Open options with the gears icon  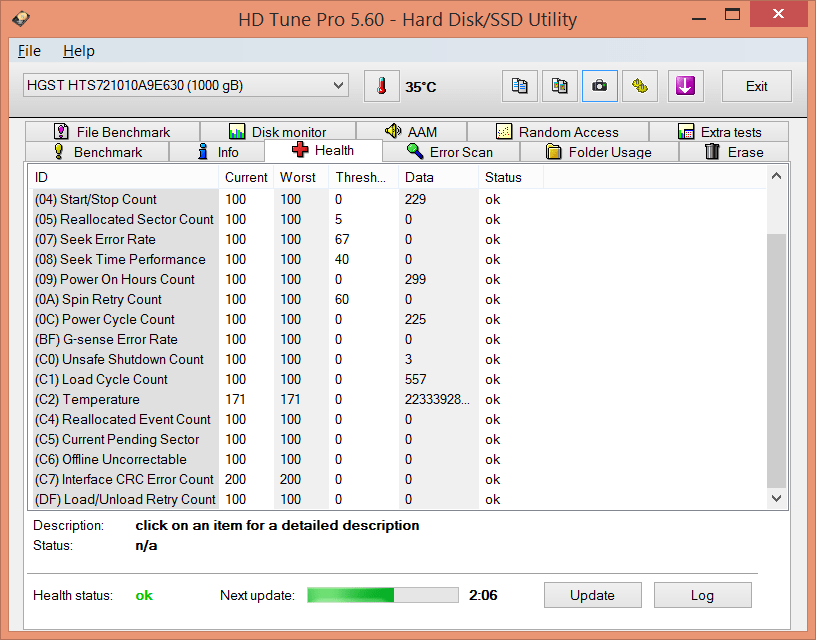(640, 86)
